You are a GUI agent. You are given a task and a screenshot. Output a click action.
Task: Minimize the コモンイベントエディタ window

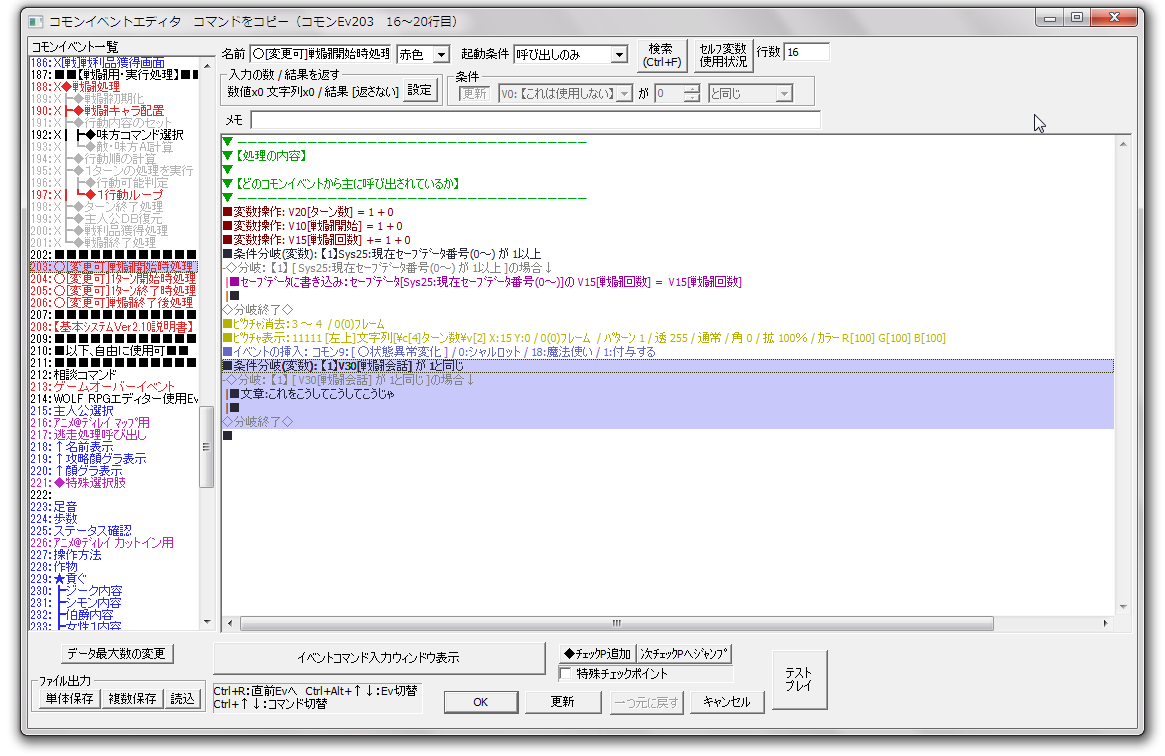(x=1050, y=17)
